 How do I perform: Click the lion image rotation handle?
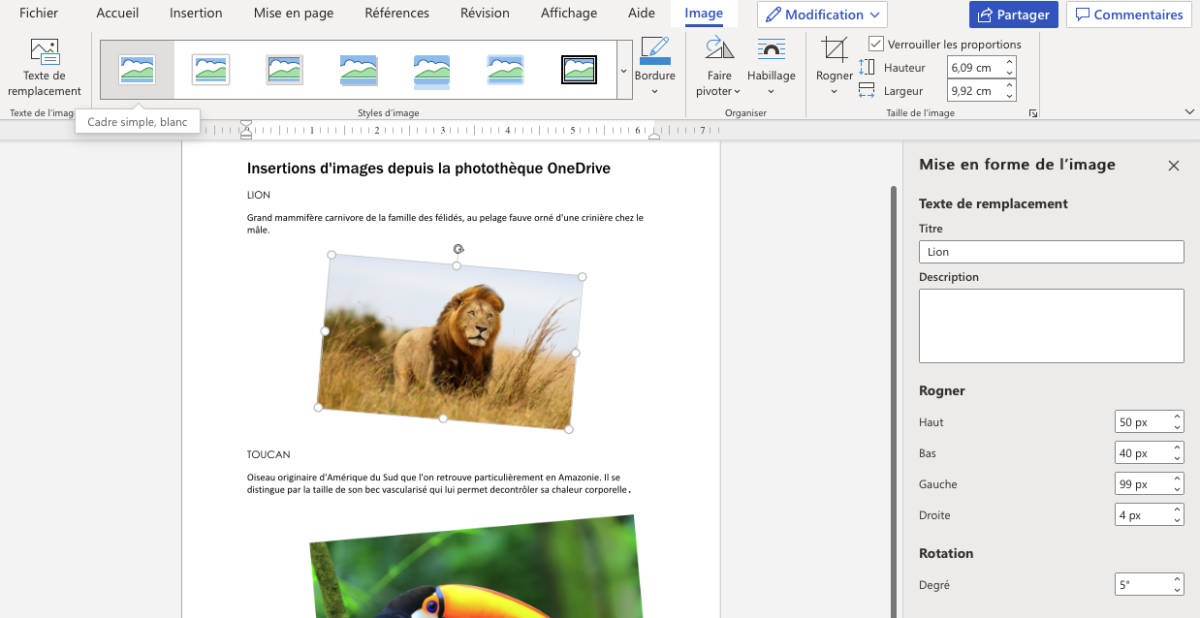click(458, 249)
